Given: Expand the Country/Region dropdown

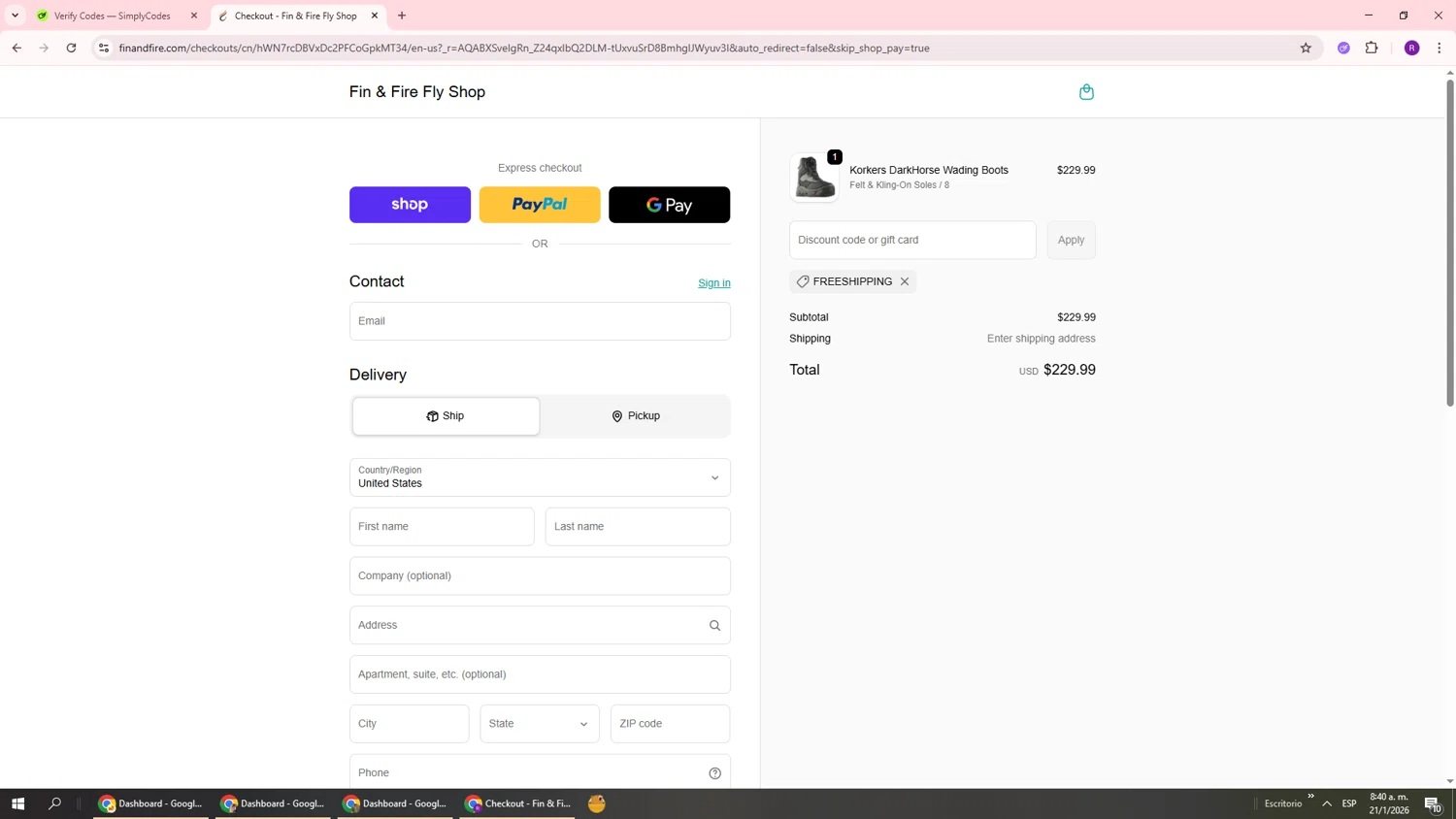Looking at the screenshot, I should pos(540,477).
